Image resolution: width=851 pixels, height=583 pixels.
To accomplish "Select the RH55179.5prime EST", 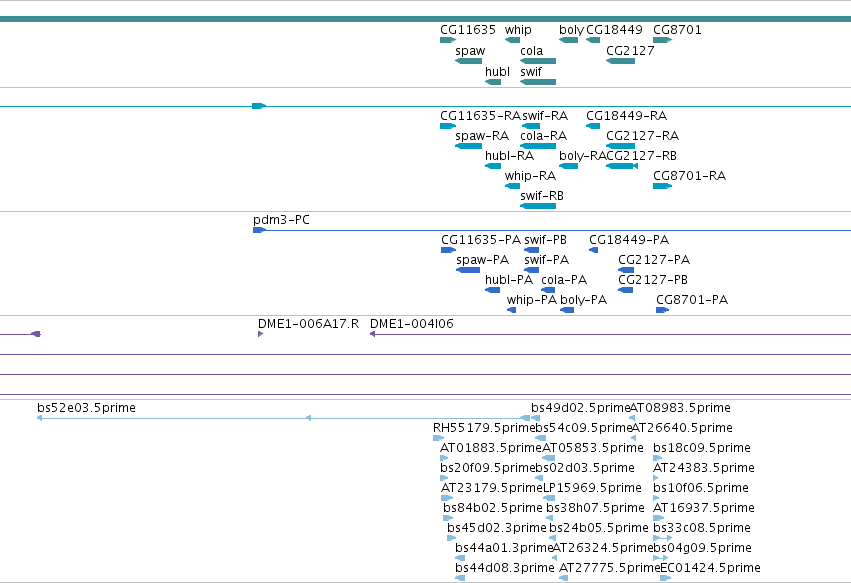I will pyautogui.click(x=438, y=438).
